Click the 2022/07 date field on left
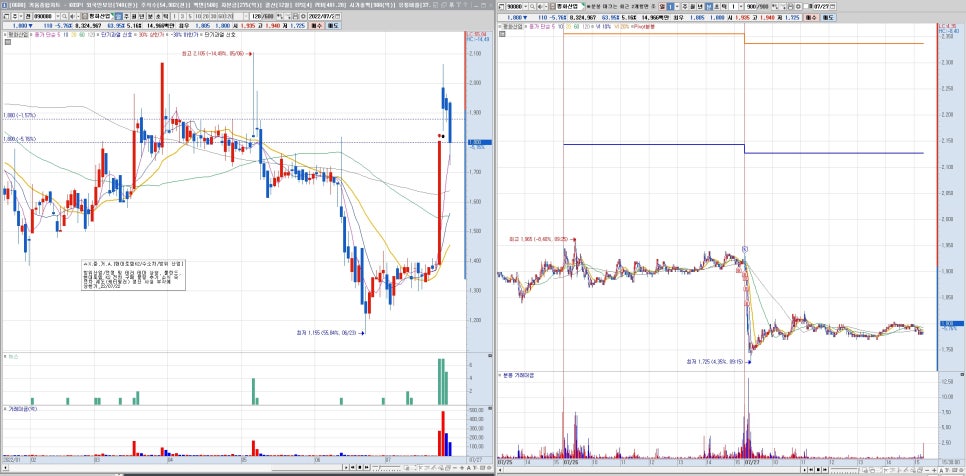Viewport: 966px width, 476px height. (x=321, y=17)
